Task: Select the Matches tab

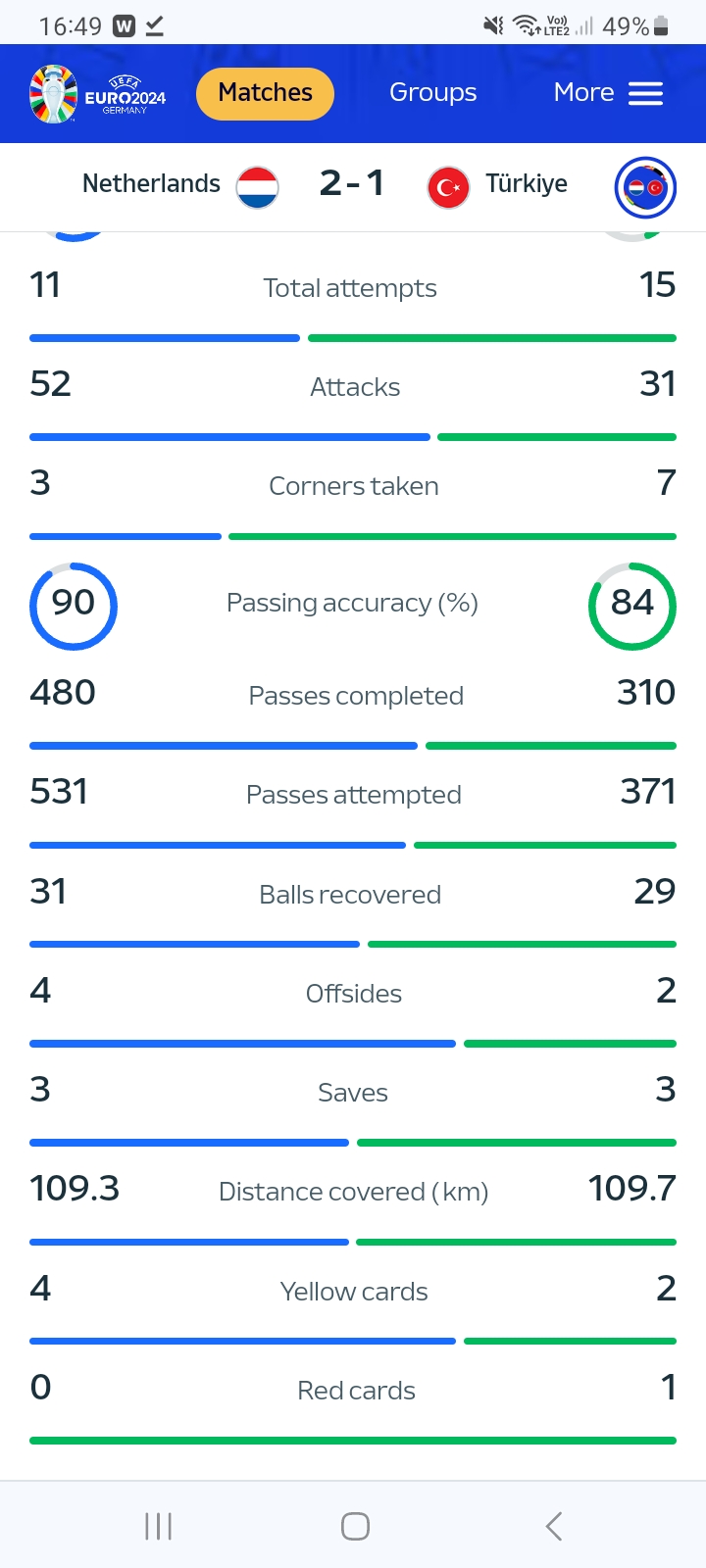Action: (265, 93)
